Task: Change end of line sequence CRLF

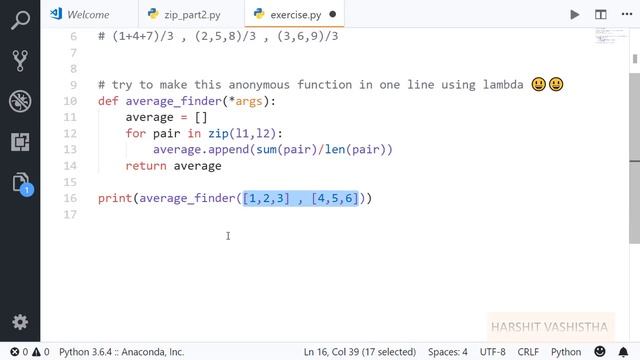Action: pos(528,352)
